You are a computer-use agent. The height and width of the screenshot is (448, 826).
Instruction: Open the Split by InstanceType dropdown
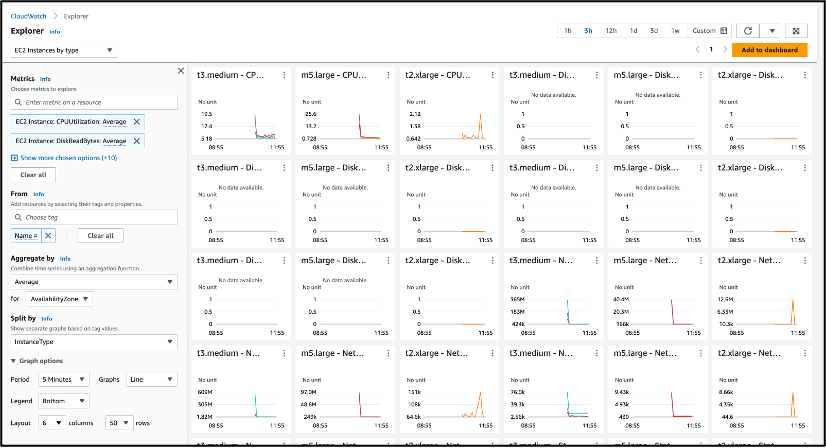93,341
